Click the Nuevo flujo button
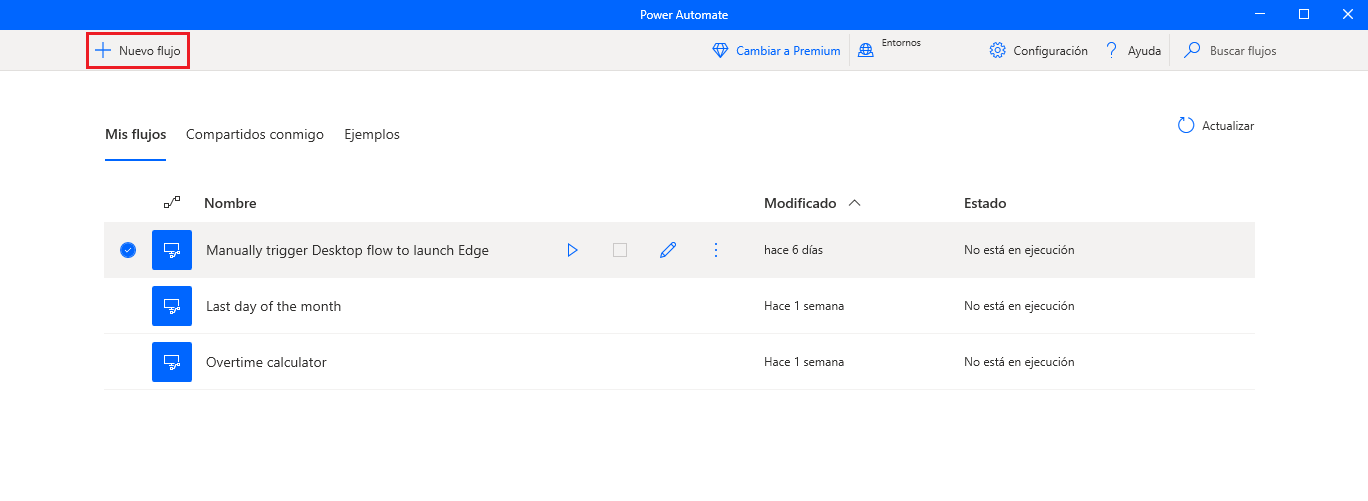Viewport: 1368px width, 501px height. (138, 50)
